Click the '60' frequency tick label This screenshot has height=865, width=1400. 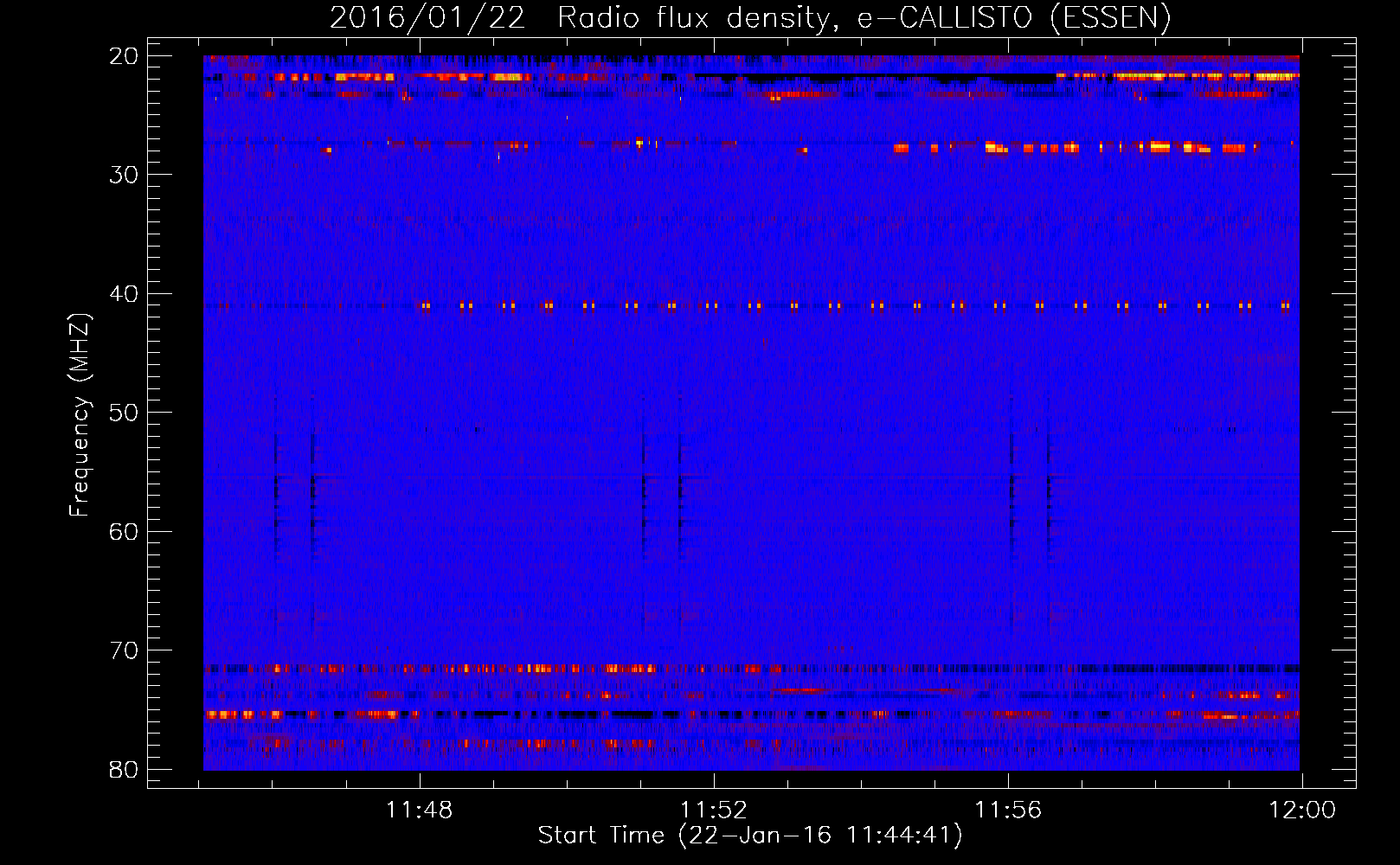(124, 531)
